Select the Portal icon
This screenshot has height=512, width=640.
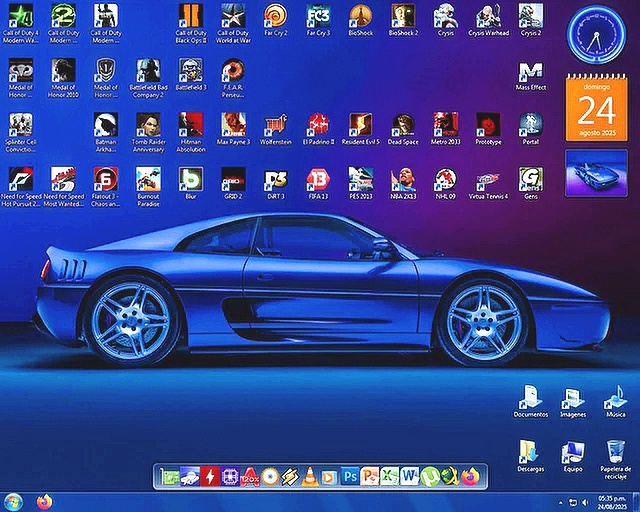click(x=531, y=129)
